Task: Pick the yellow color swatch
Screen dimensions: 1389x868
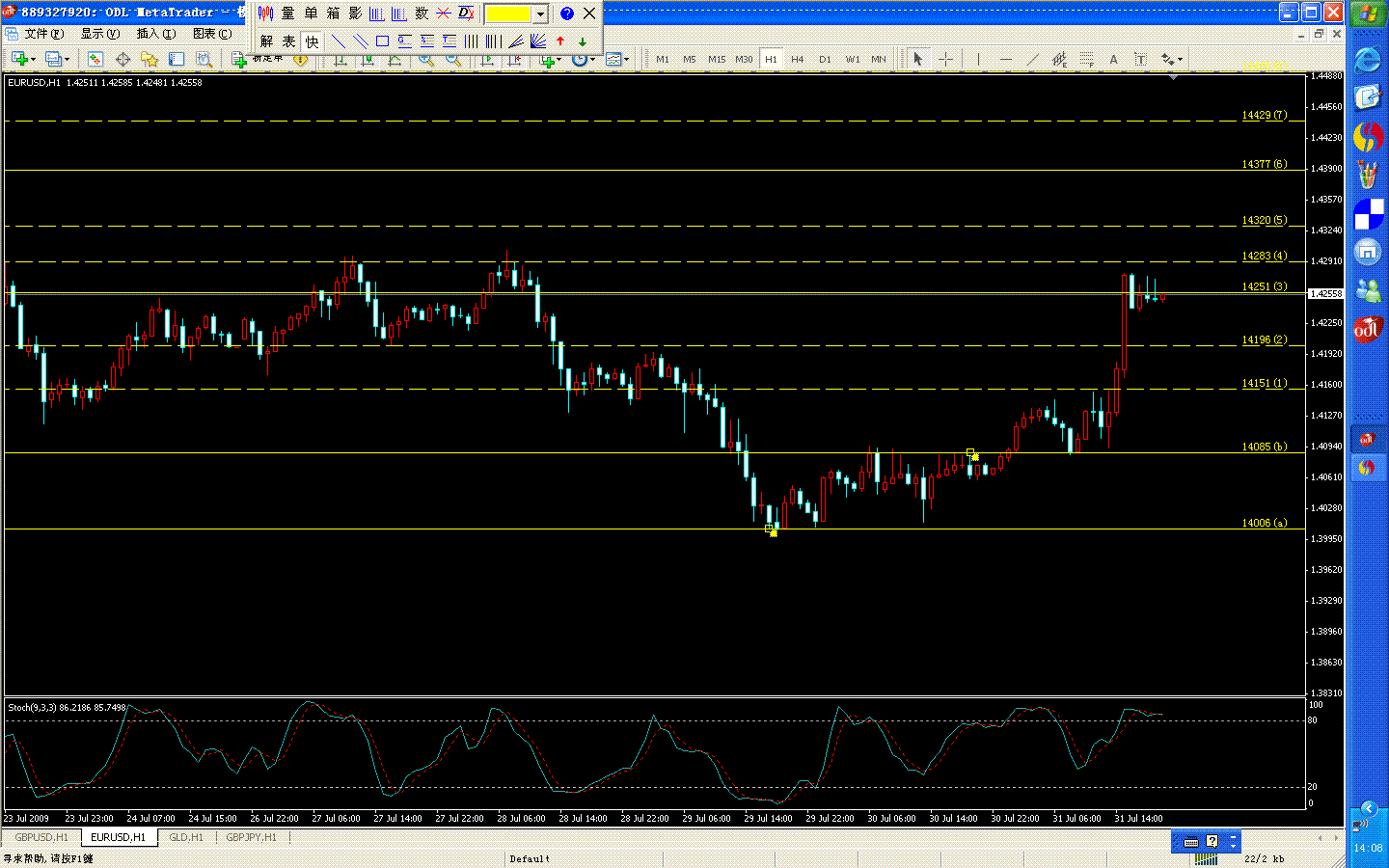Action: (x=509, y=14)
